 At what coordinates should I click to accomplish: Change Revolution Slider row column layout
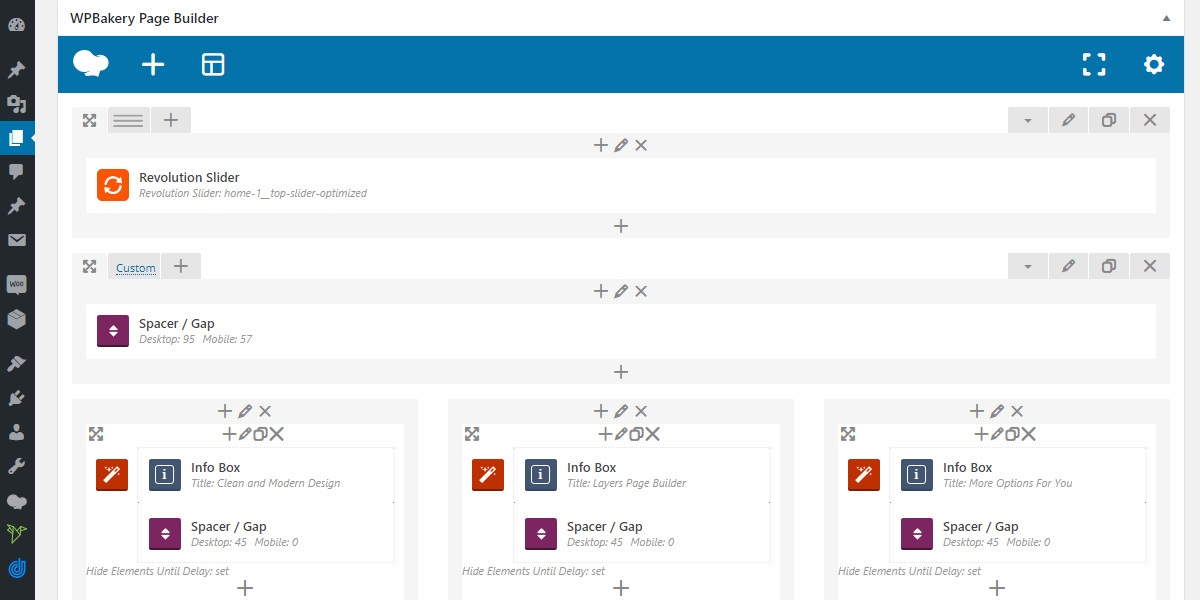coord(128,120)
